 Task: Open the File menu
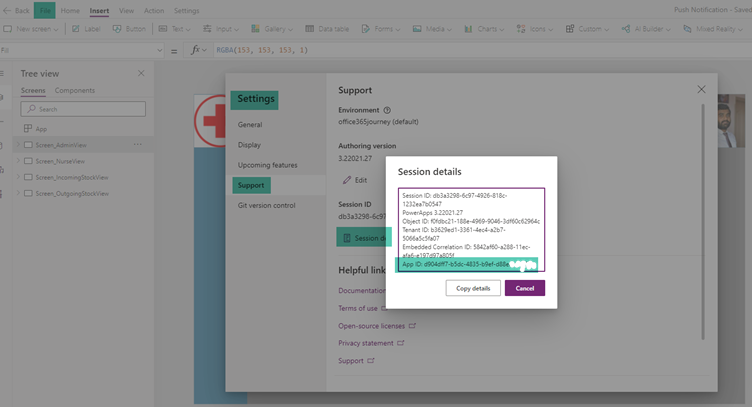[x=45, y=11]
